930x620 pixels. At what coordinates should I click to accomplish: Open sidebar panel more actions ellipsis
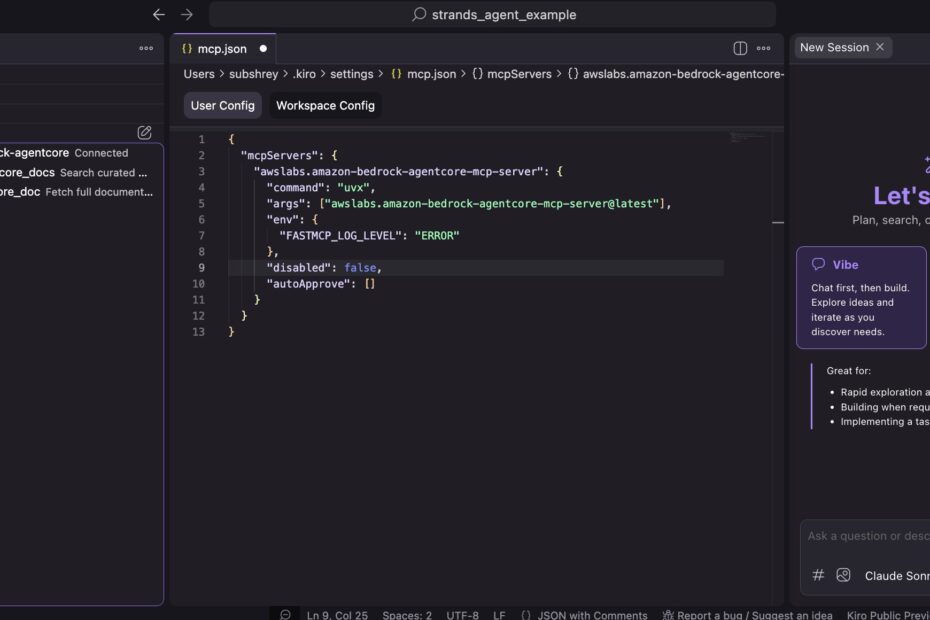coord(146,48)
